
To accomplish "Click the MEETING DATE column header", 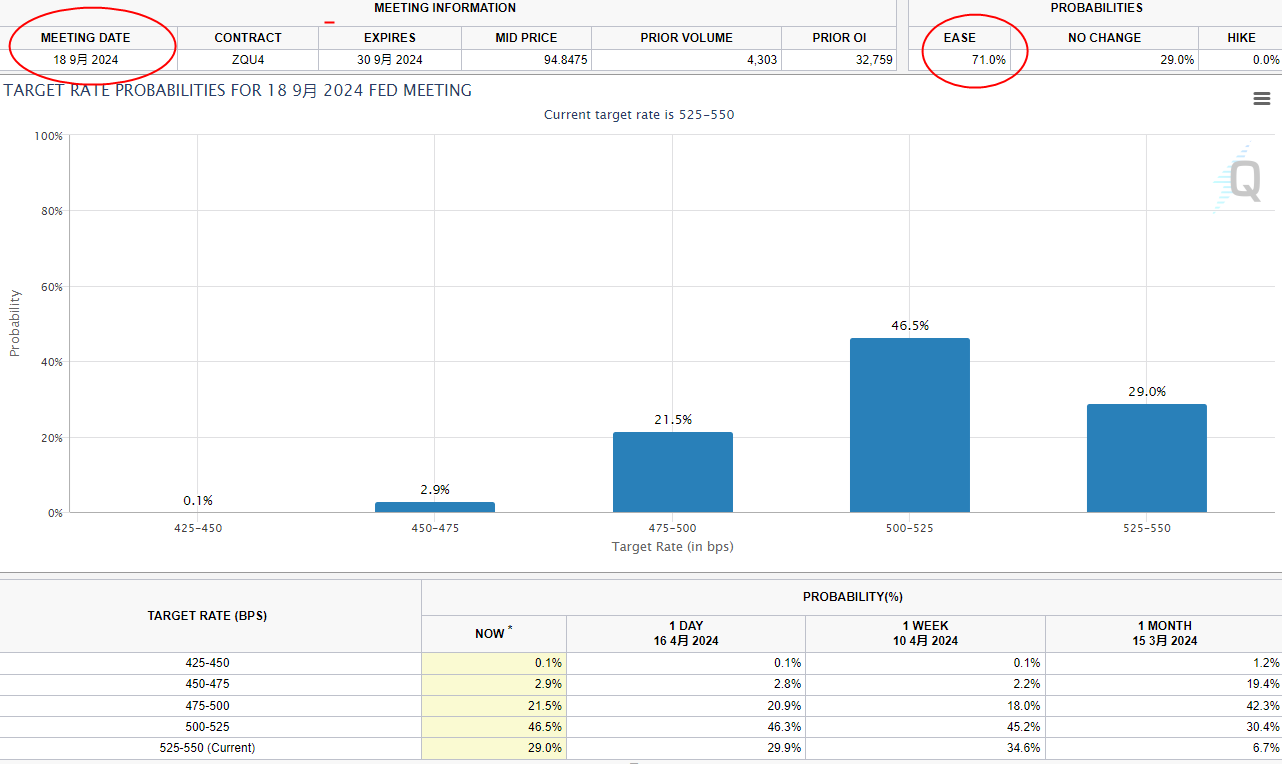I will coord(85,38).
